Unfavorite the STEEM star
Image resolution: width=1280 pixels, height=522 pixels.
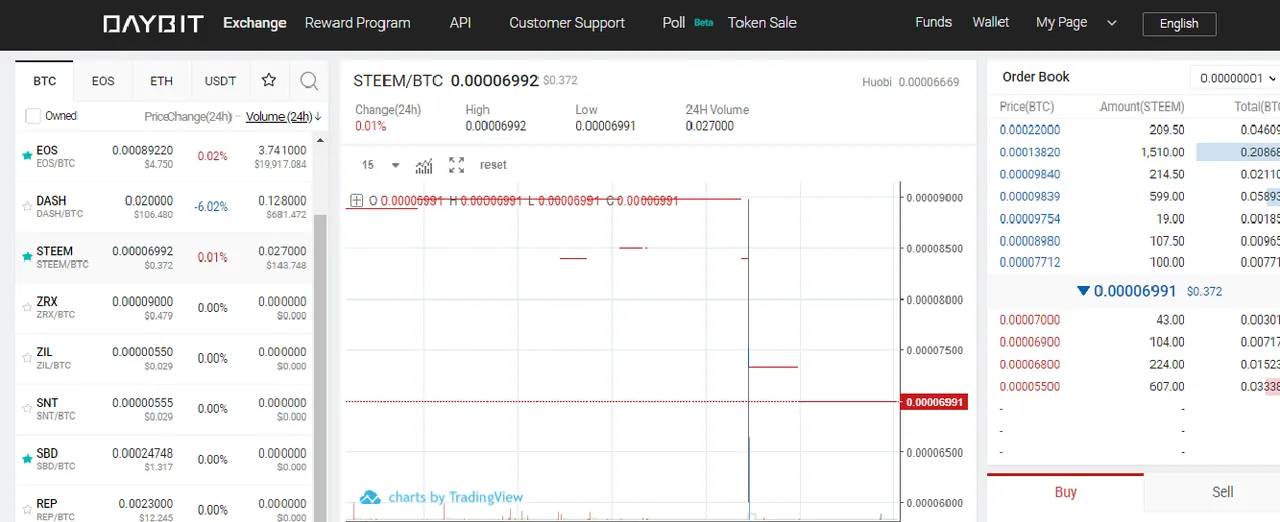[27, 257]
